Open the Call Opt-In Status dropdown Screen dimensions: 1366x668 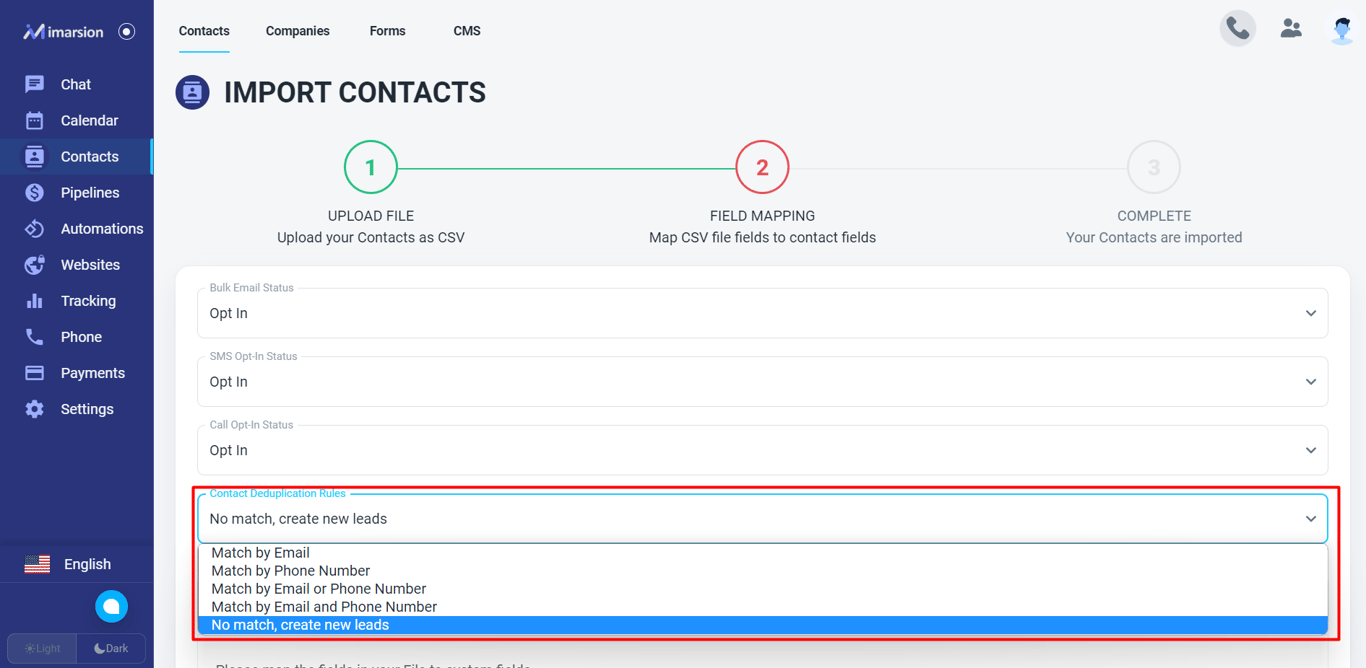click(x=762, y=450)
